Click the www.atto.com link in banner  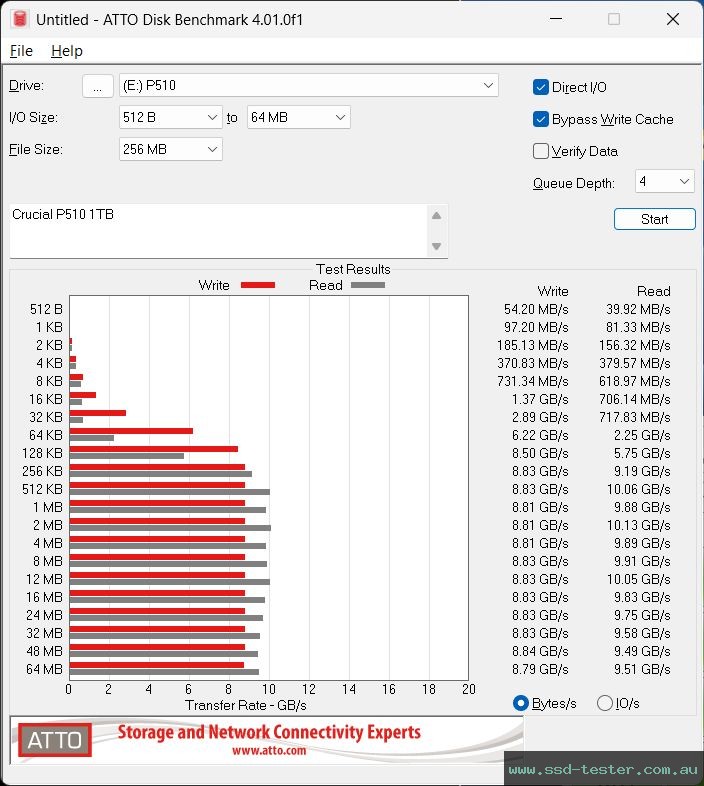click(x=269, y=751)
